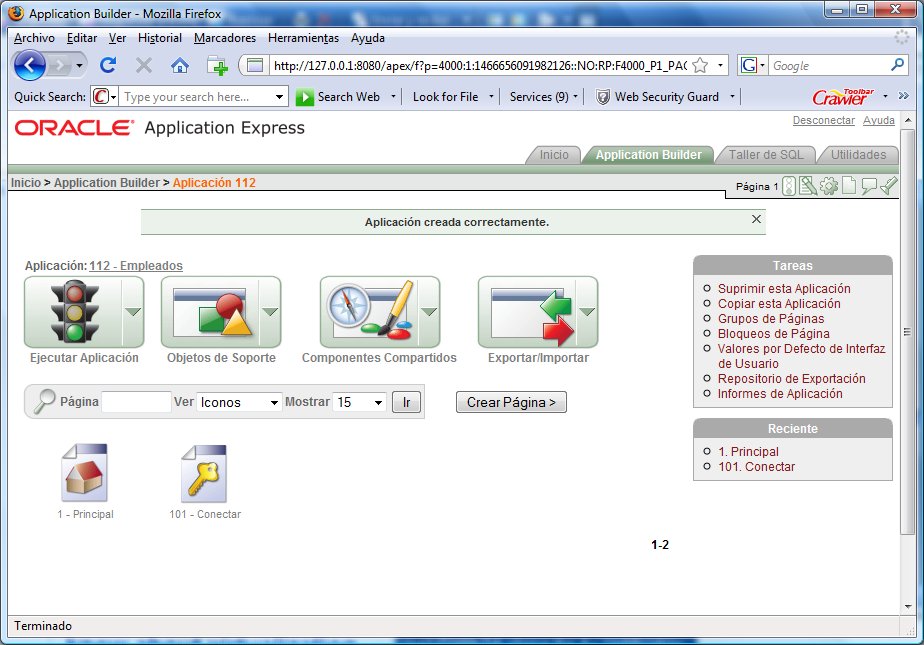The height and width of the screenshot is (645, 924).
Task: Open the Look for File toolbar item
Action: (x=446, y=97)
